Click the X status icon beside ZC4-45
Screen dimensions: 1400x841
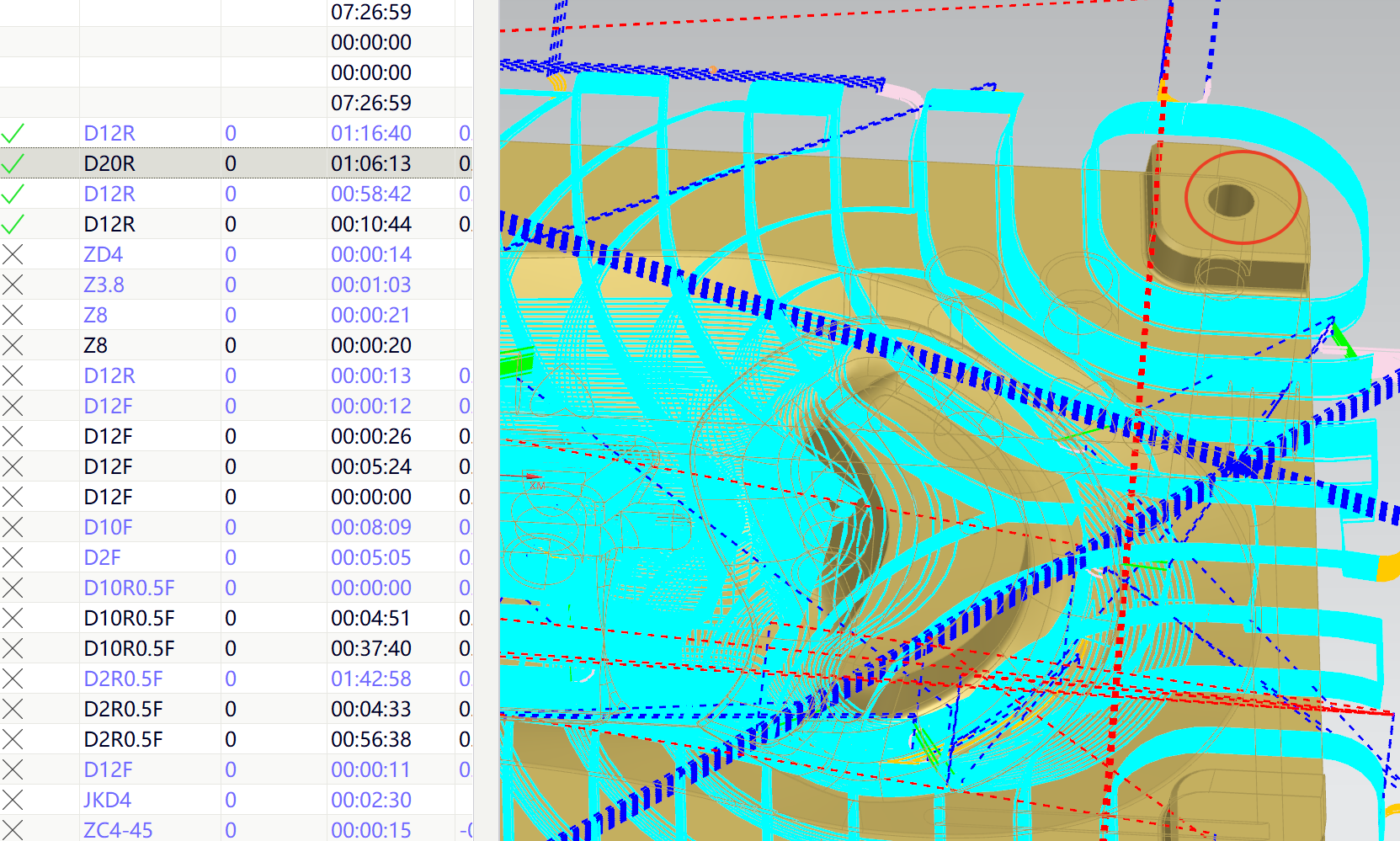coord(13,830)
